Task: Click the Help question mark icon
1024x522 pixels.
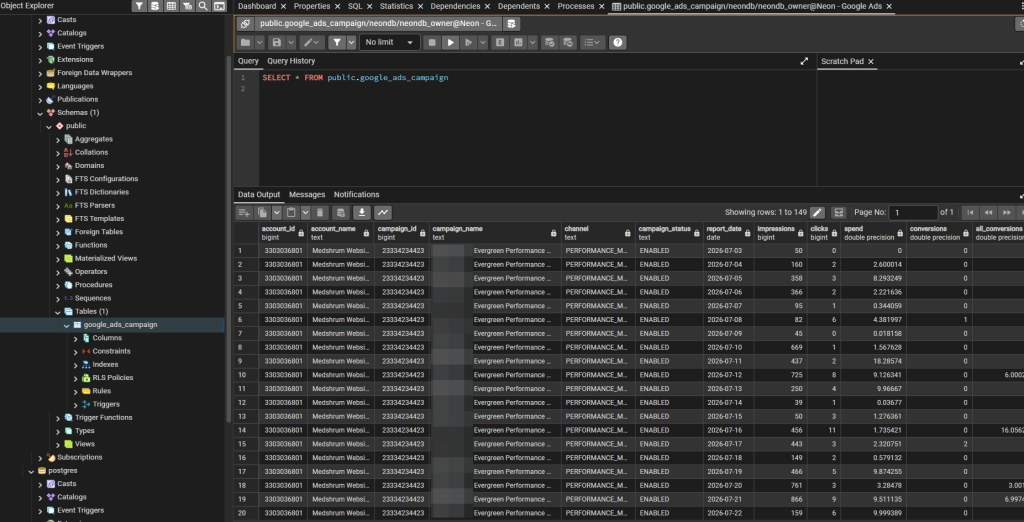Action: pyautogui.click(x=618, y=42)
